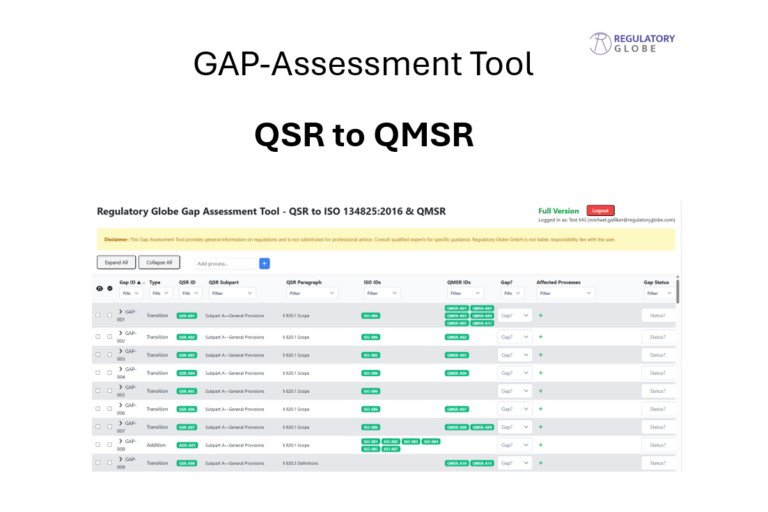Tick the check-column checkbox for GAP-001
The width and height of the screenshot is (768, 512).
109,316
